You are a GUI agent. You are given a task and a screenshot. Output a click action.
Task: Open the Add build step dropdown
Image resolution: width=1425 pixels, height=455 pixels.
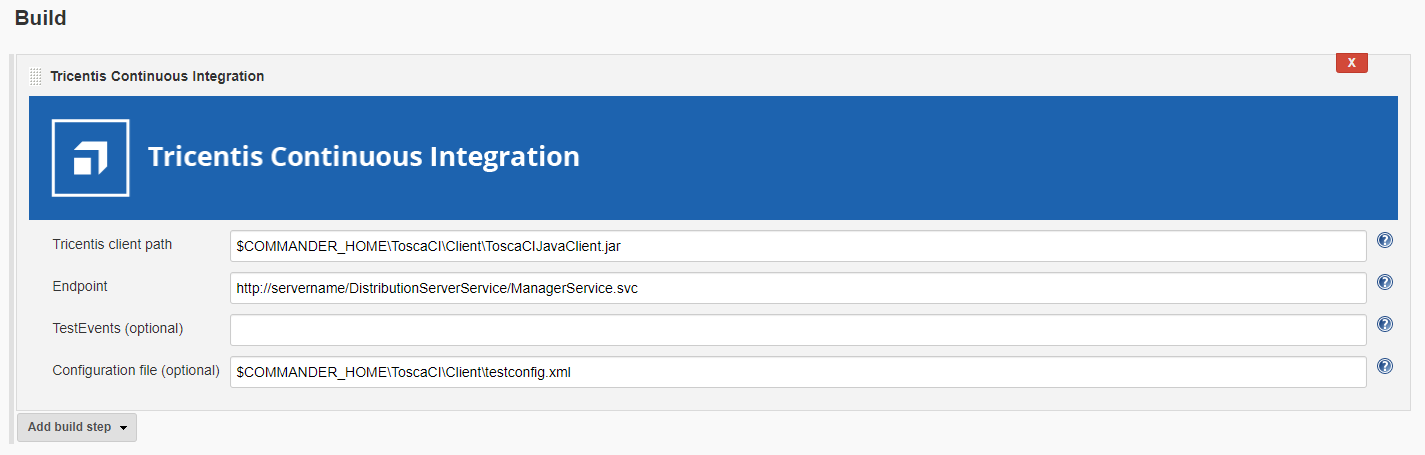point(77,427)
